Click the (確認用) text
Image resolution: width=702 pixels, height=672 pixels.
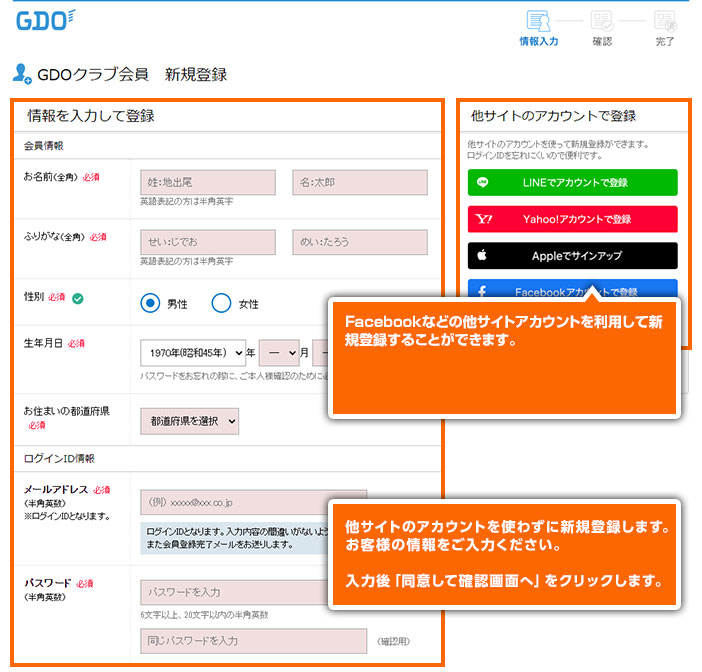pos(393,641)
